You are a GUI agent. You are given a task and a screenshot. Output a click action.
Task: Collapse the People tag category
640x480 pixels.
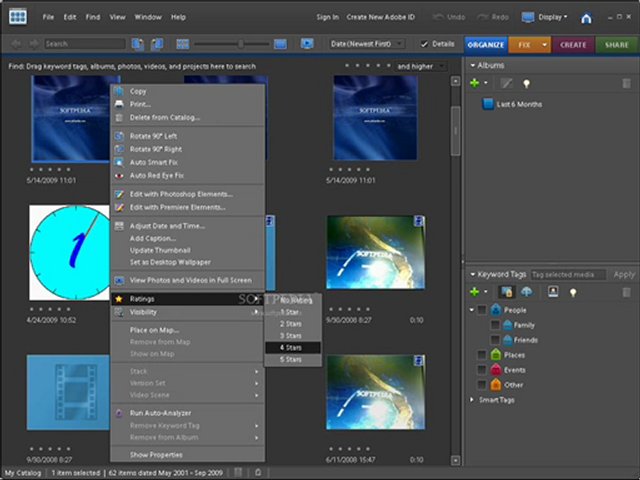[x=472, y=310]
